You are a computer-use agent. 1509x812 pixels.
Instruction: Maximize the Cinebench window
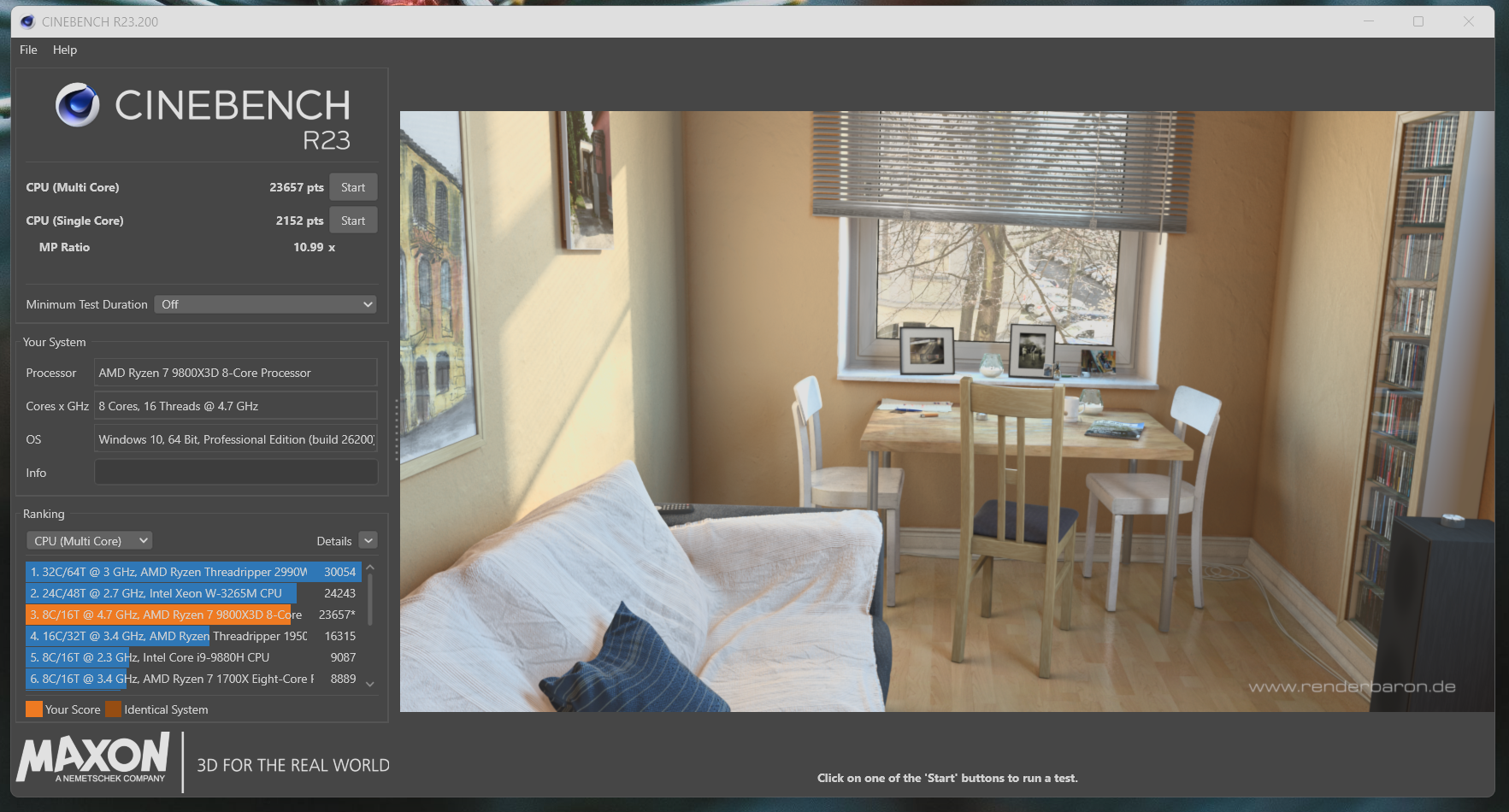tap(1418, 21)
